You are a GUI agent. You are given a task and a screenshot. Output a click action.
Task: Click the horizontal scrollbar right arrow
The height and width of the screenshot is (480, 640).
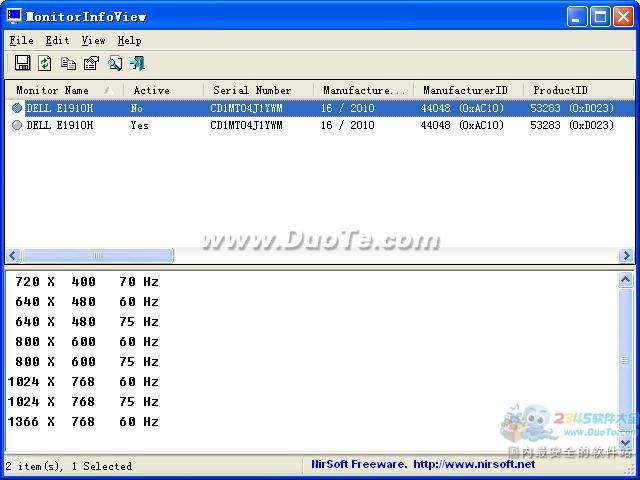626,256
